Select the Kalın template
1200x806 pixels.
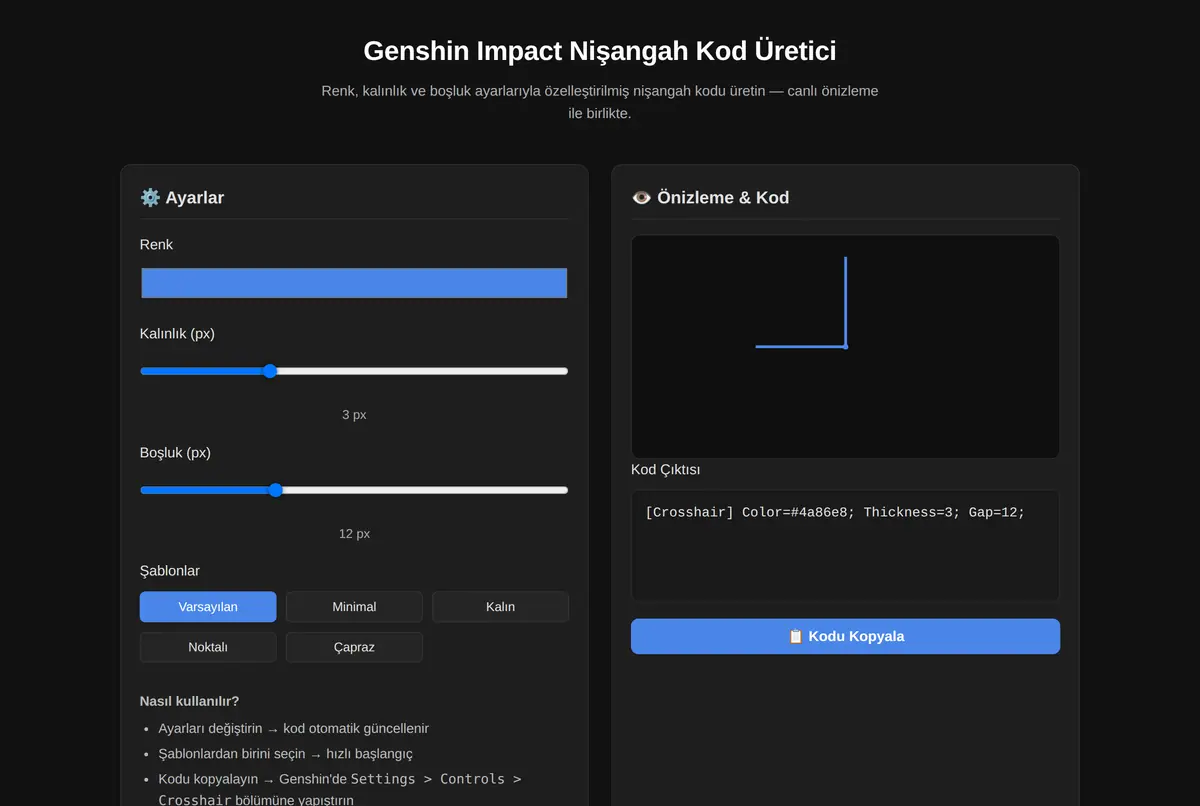click(500, 607)
